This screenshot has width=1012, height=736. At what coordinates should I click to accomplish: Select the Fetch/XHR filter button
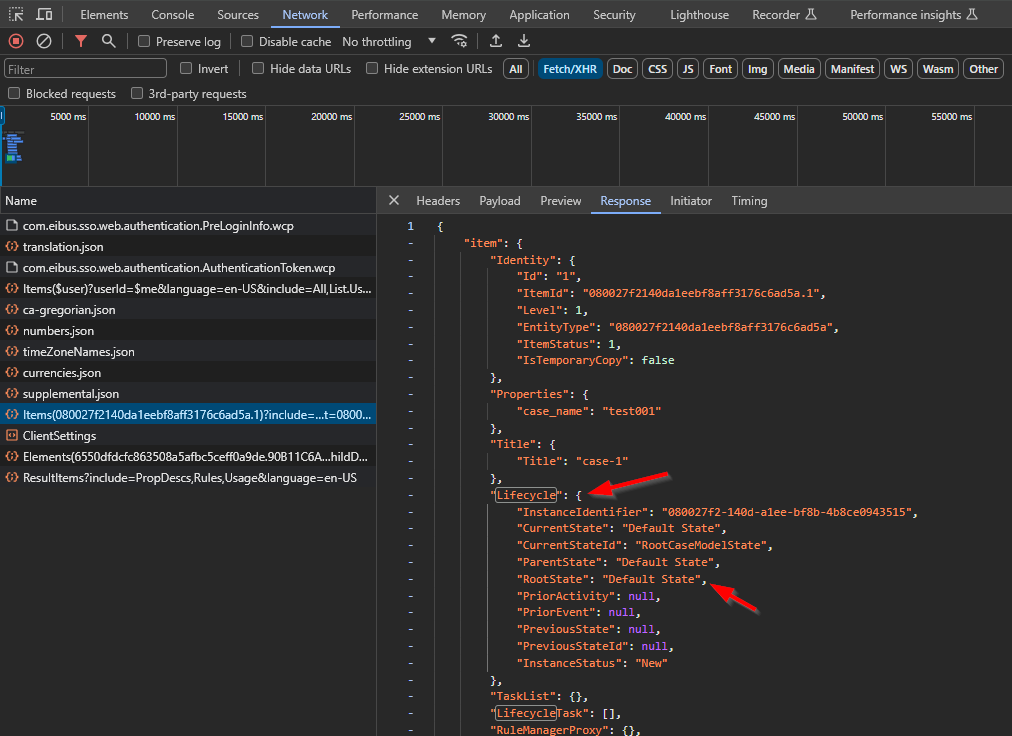tap(570, 69)
